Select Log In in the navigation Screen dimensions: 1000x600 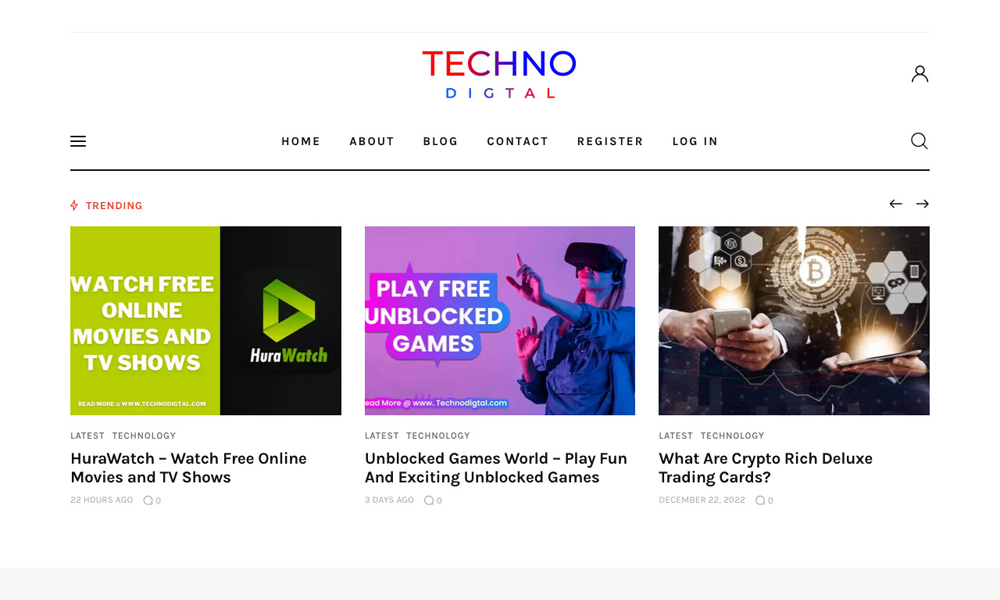695,142
